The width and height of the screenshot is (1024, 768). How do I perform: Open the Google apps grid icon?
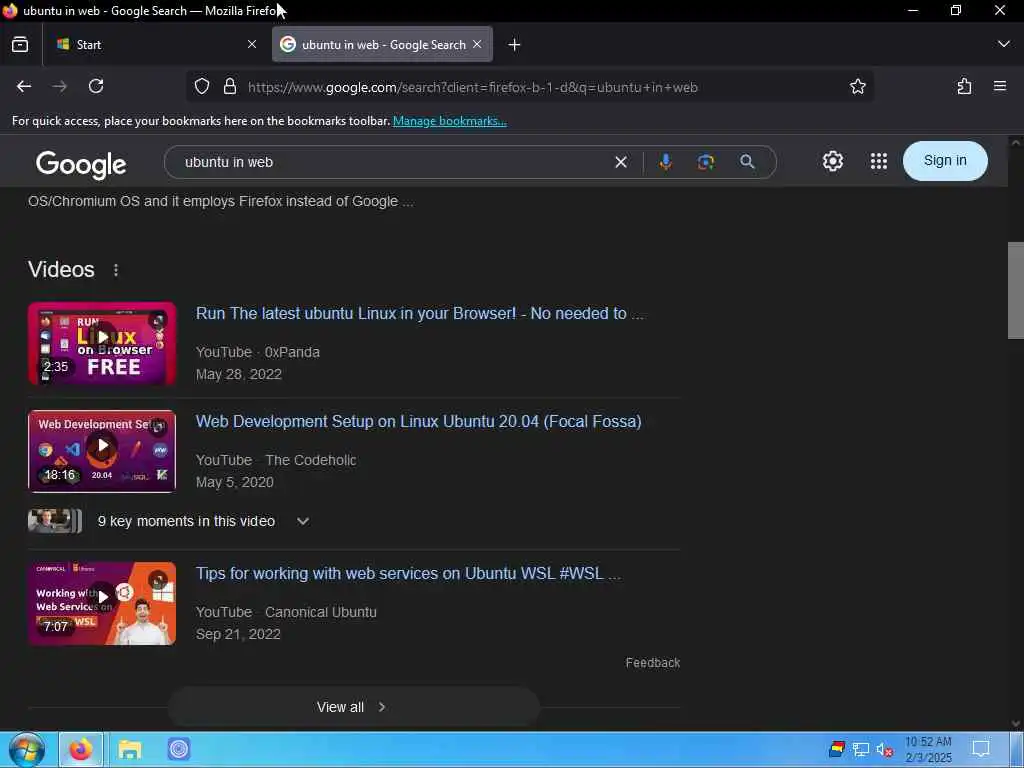tap(879, 161)
